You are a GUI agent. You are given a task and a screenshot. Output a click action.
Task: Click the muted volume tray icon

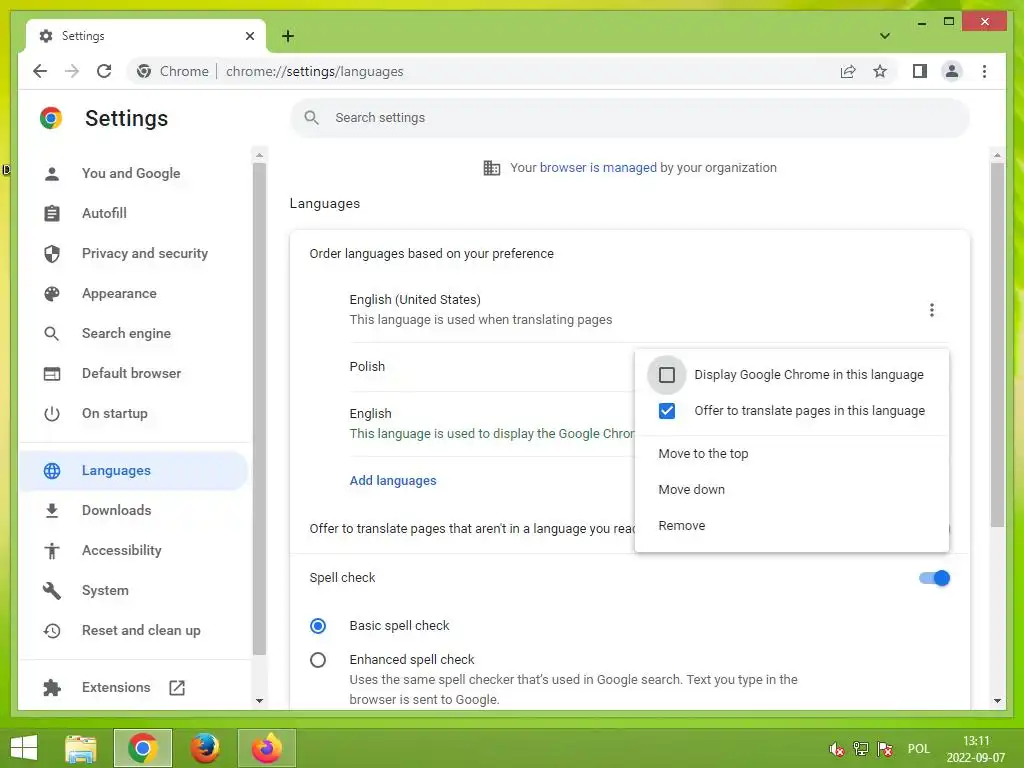[836, 749]
